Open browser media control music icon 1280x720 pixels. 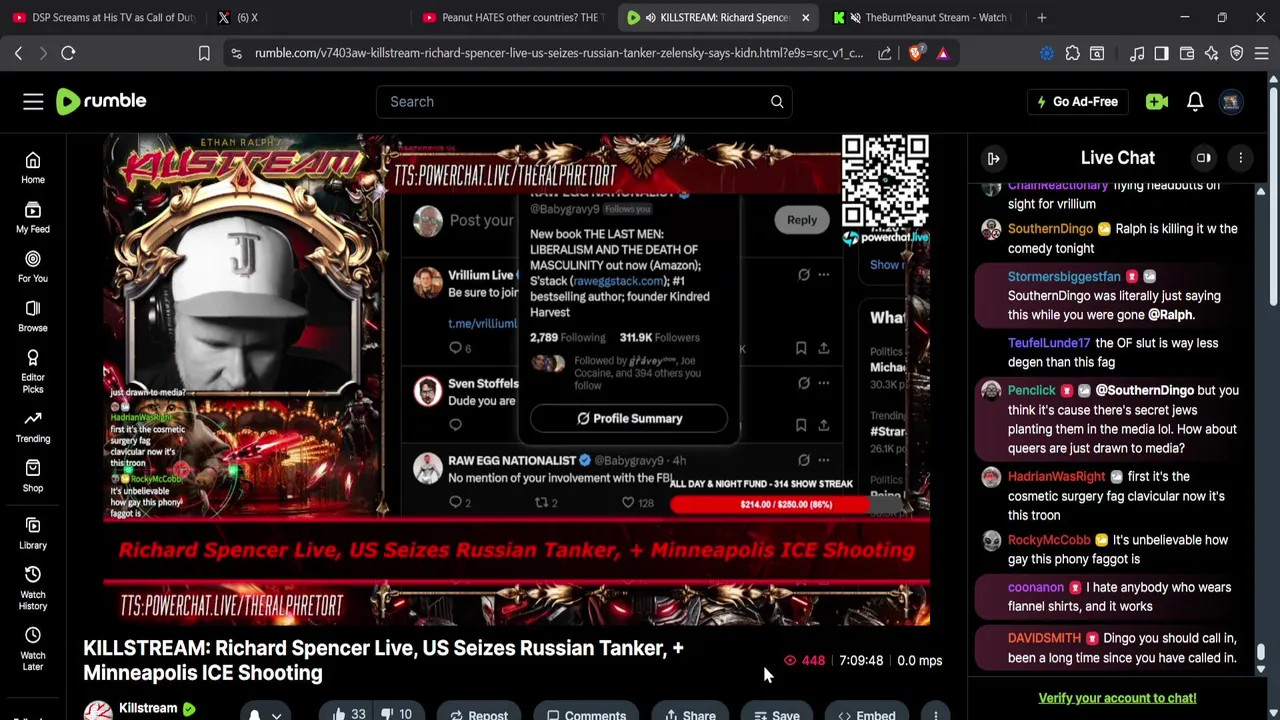(x=1137, y=53)
